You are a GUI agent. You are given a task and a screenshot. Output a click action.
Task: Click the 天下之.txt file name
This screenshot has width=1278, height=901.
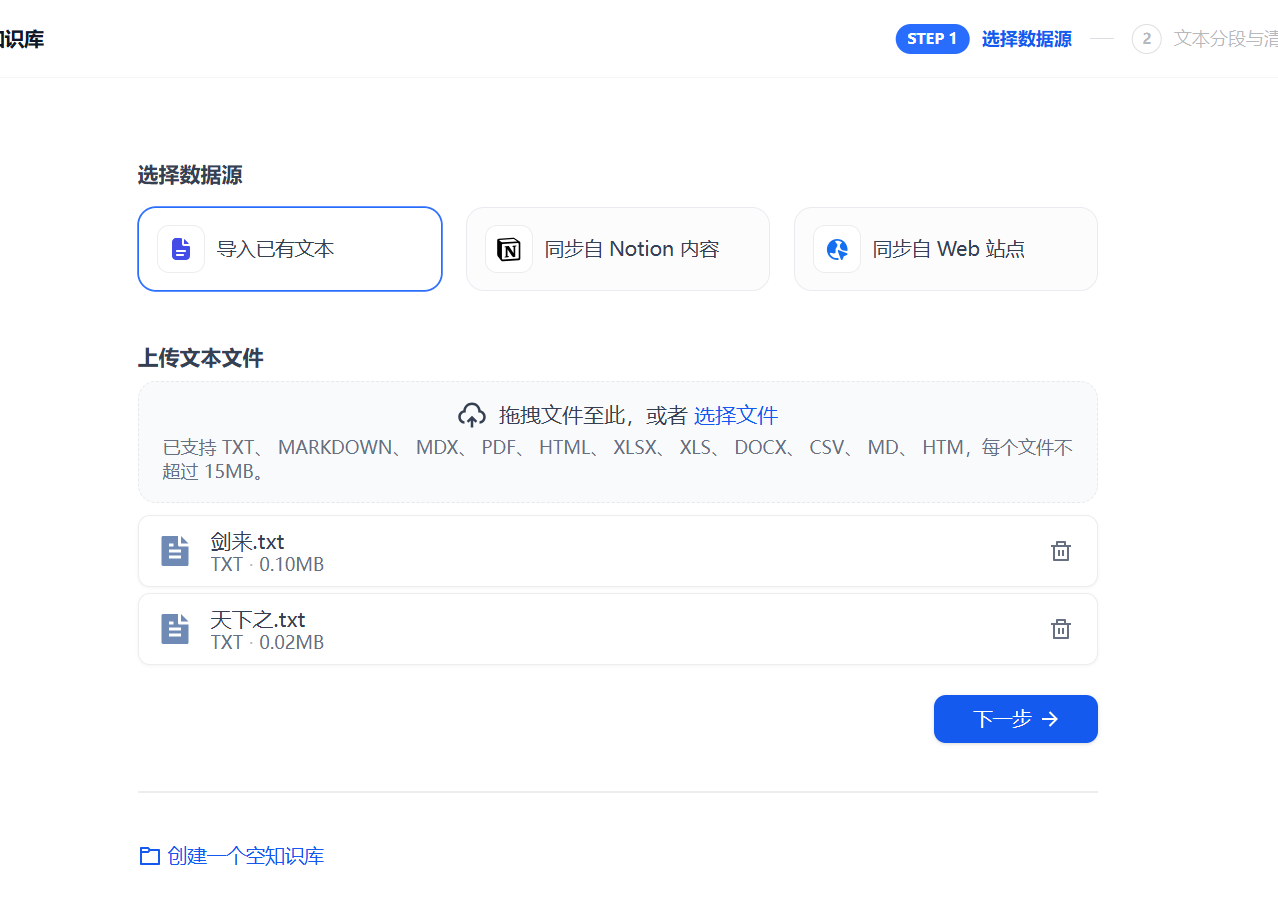(x=258, y=620)
